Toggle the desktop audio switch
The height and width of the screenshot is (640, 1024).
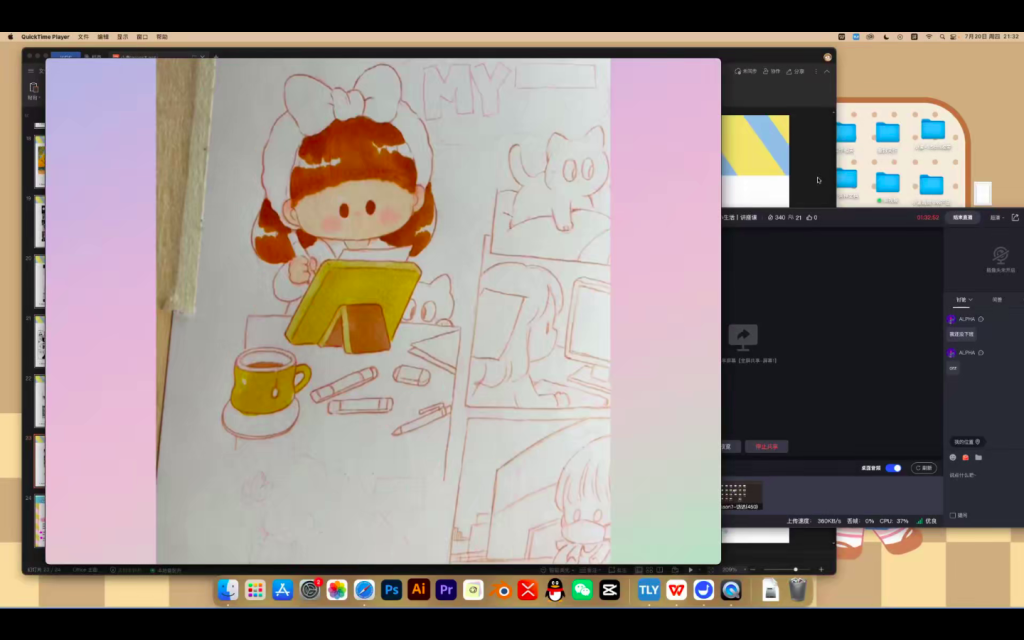(893, 468)
